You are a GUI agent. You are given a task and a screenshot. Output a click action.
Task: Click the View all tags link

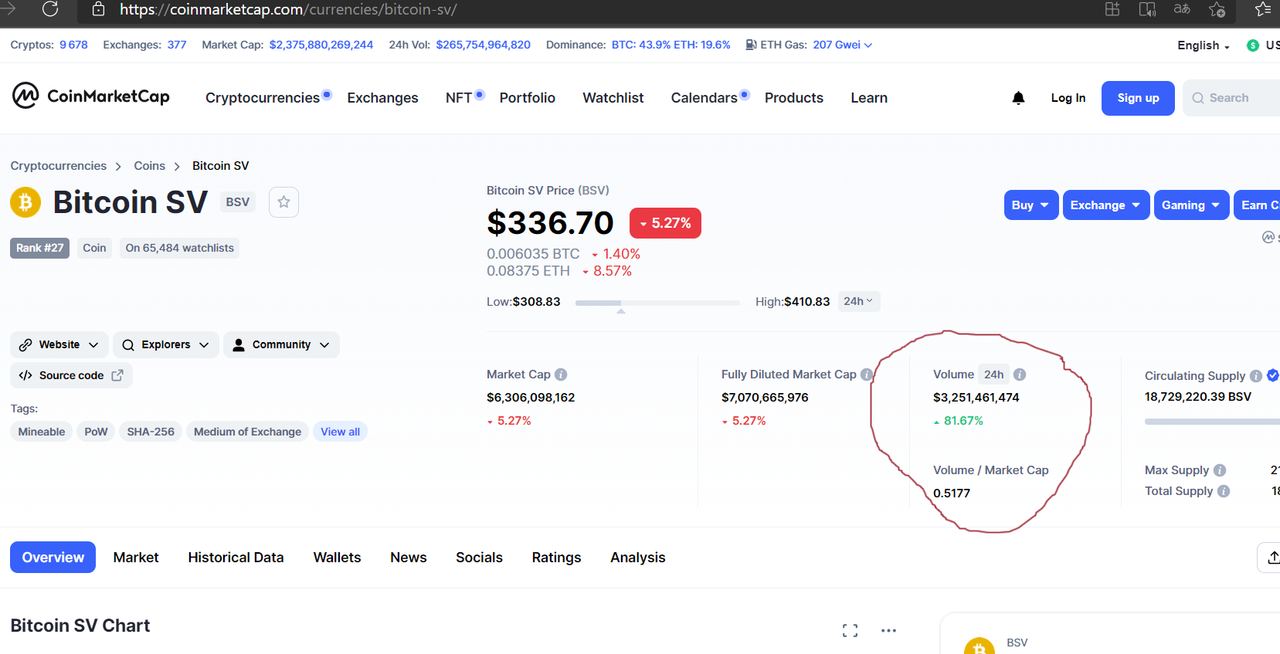[x=340, y=432]
